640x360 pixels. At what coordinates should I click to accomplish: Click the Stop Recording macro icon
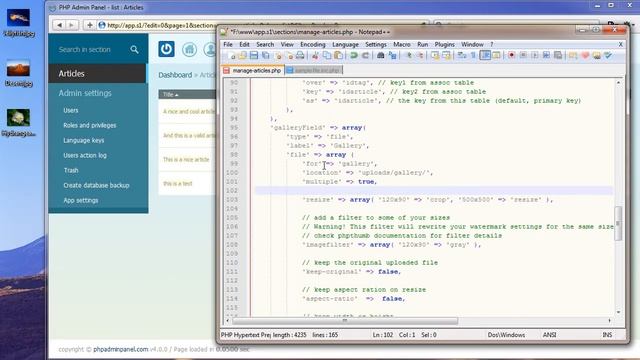(523, 56)
